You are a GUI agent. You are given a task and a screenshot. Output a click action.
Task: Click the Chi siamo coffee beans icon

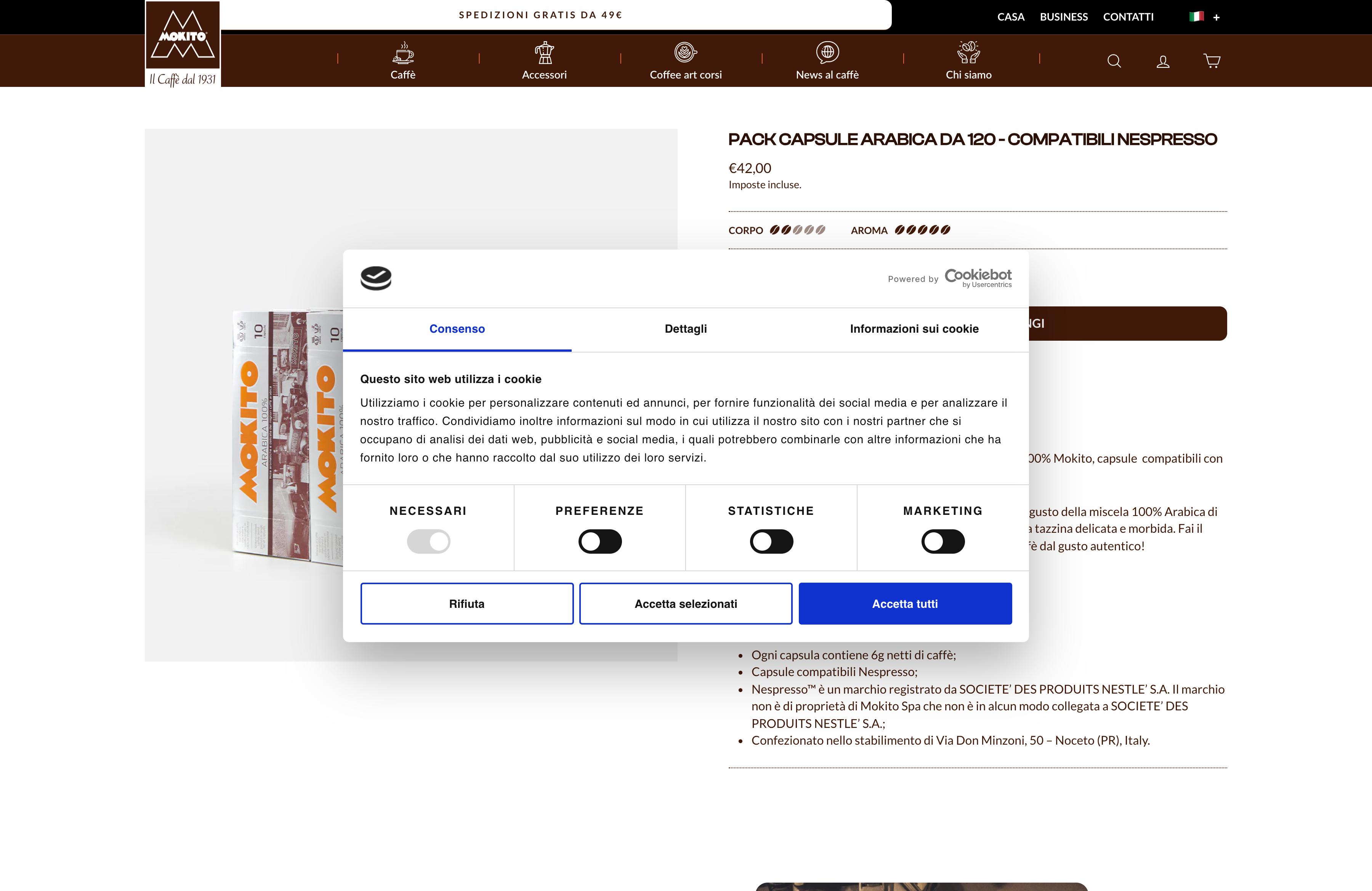coord(968,53)
